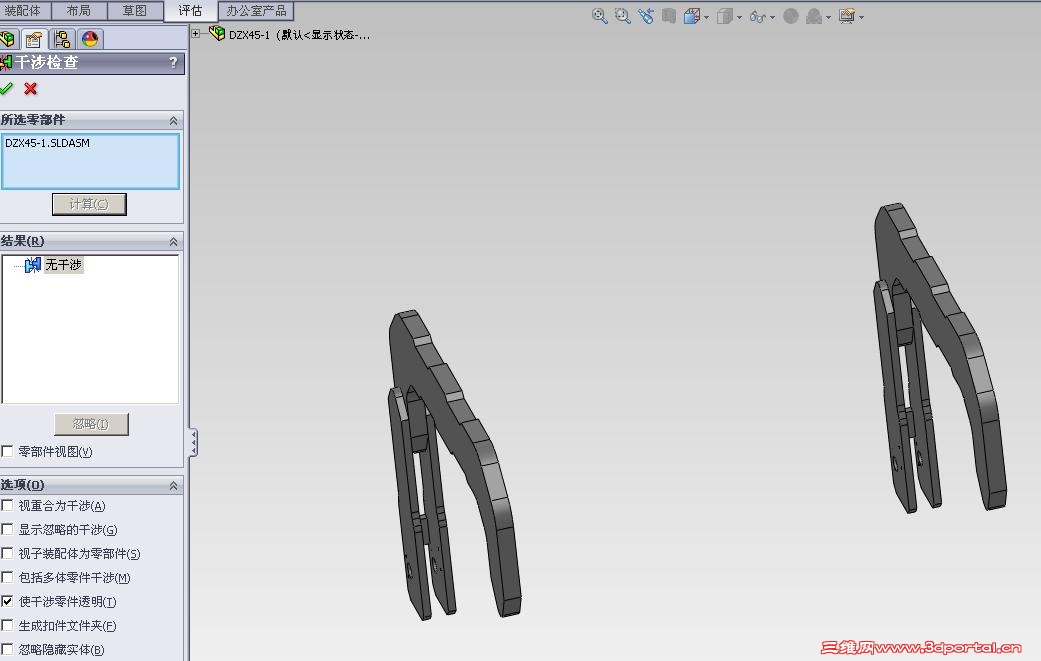Open the ConfigurationManager tab icon
This screenshot has width=1041, height=661.
coord(62,39)
